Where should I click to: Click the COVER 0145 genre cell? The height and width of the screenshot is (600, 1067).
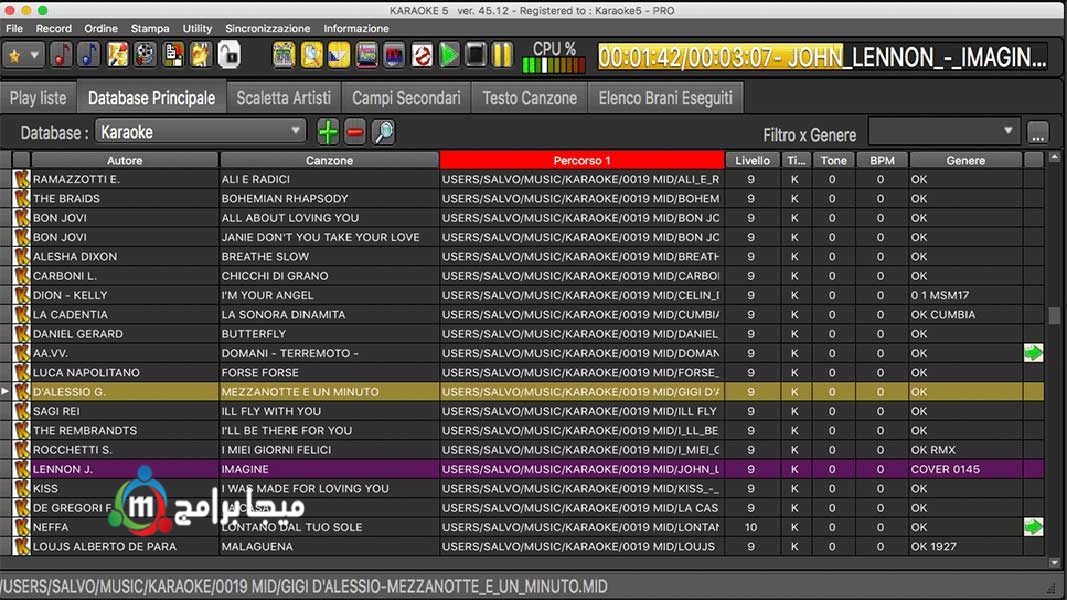[966, 469]
